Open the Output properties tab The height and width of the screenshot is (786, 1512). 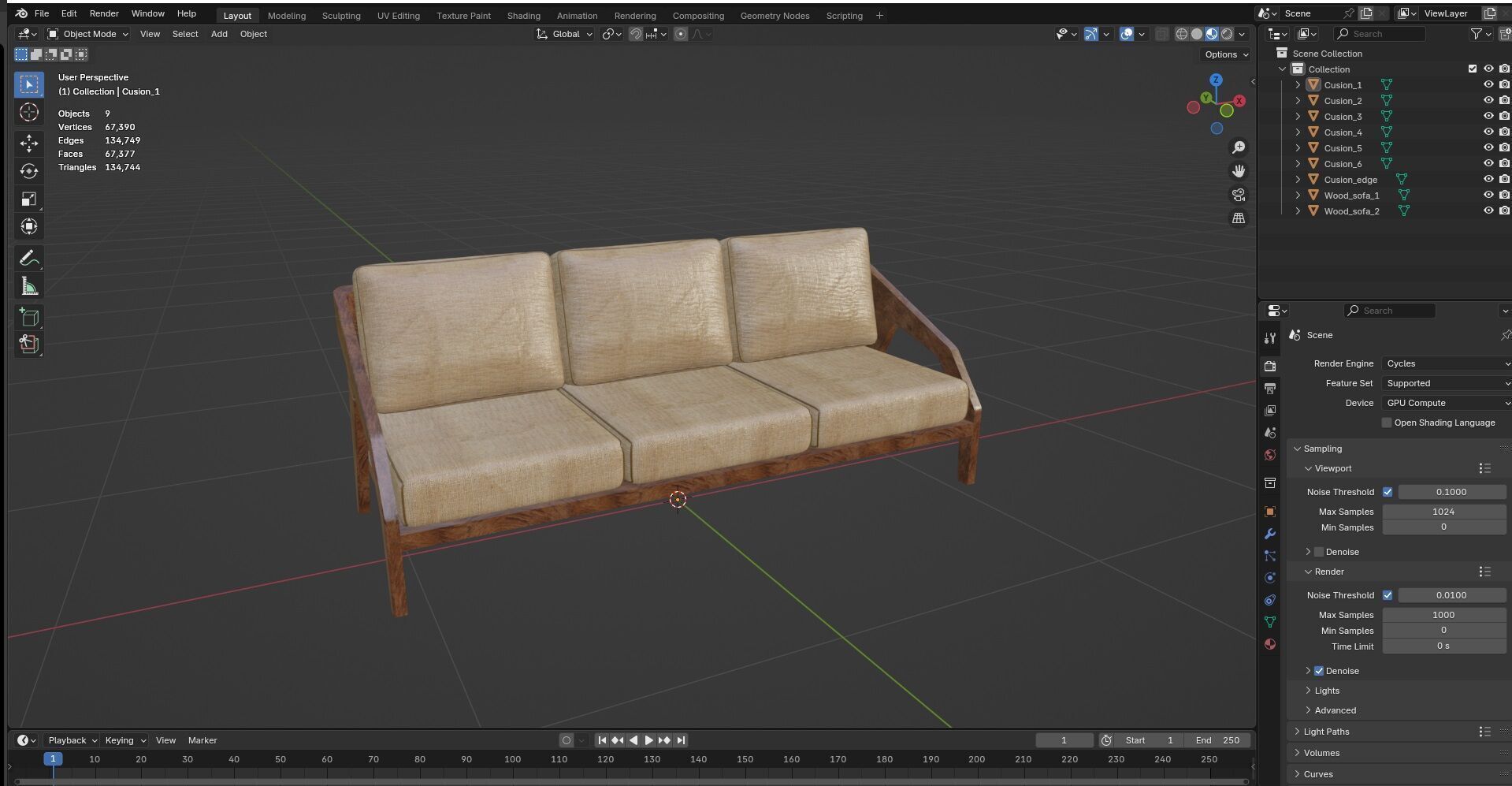pos(1269,388)
